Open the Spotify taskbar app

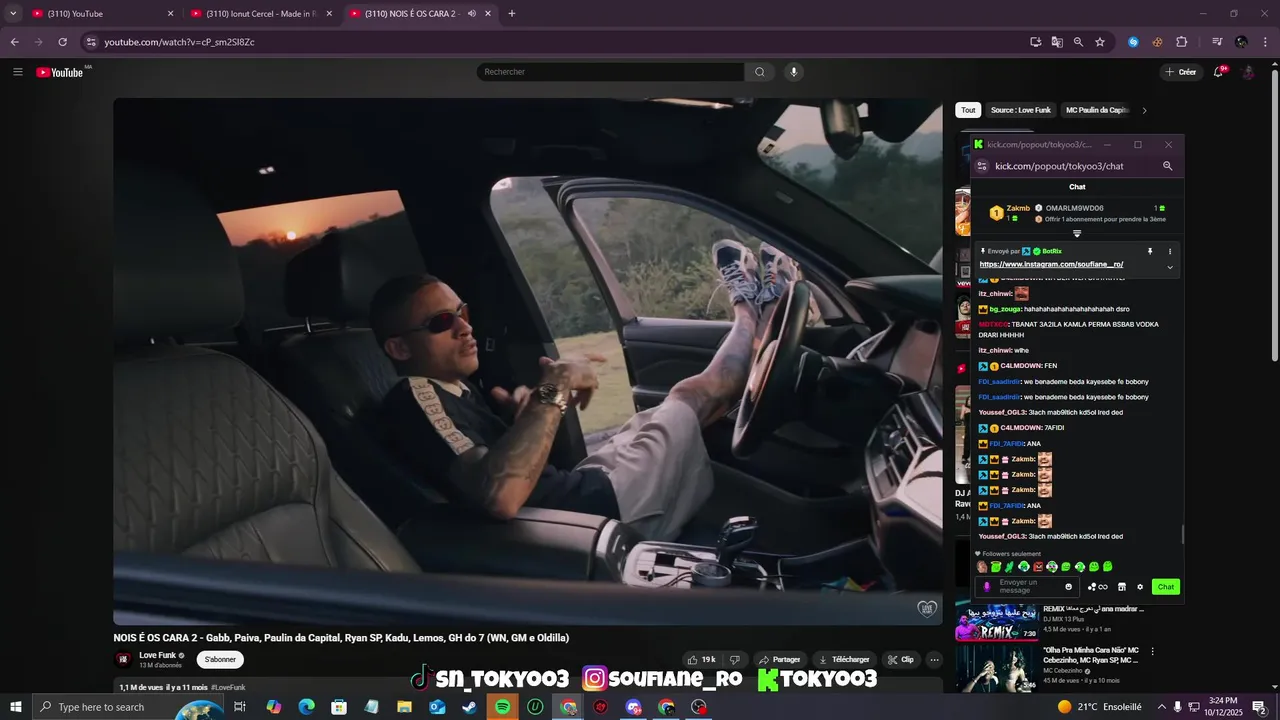coord(503,707)
